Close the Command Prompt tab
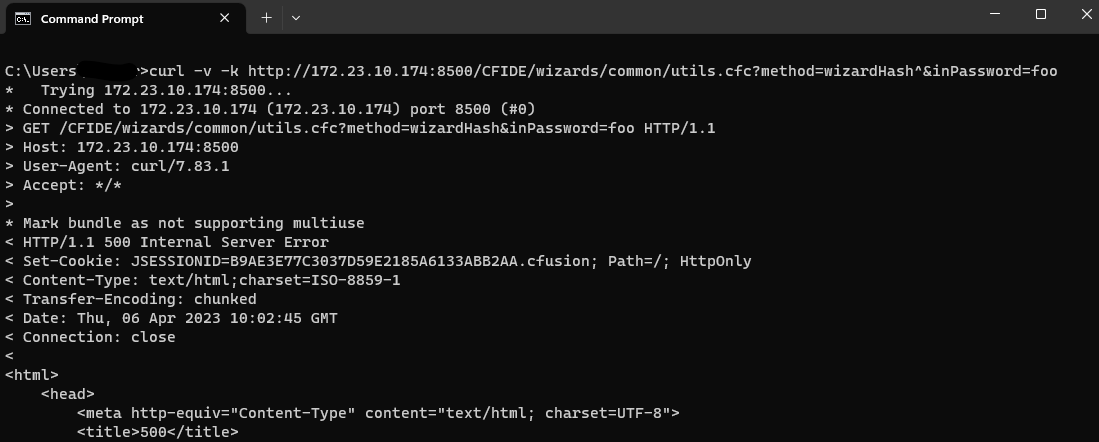The width and height of the screenshot is (1099, 442). click(x=225, y=18)
